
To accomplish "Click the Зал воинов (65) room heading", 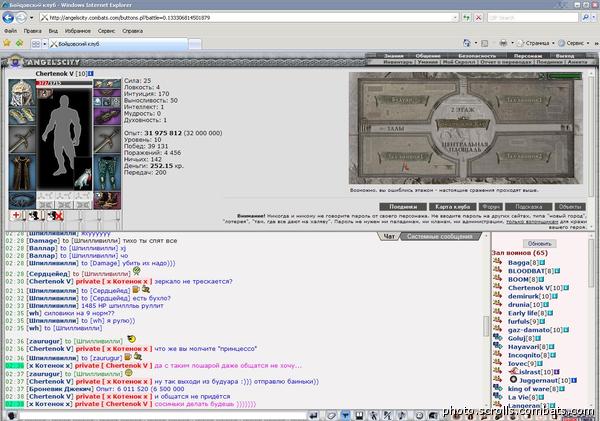I will click(520, 253).
